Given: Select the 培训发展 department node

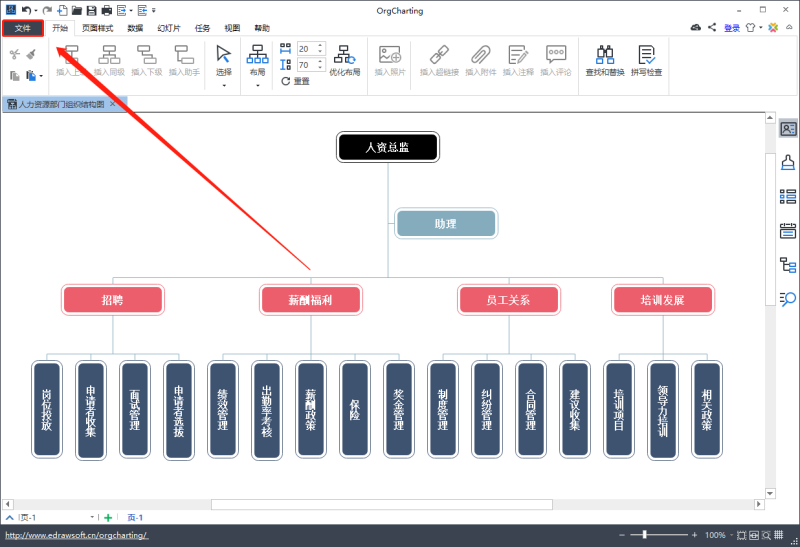Looking at the screenshot, I should click(663, 300).
